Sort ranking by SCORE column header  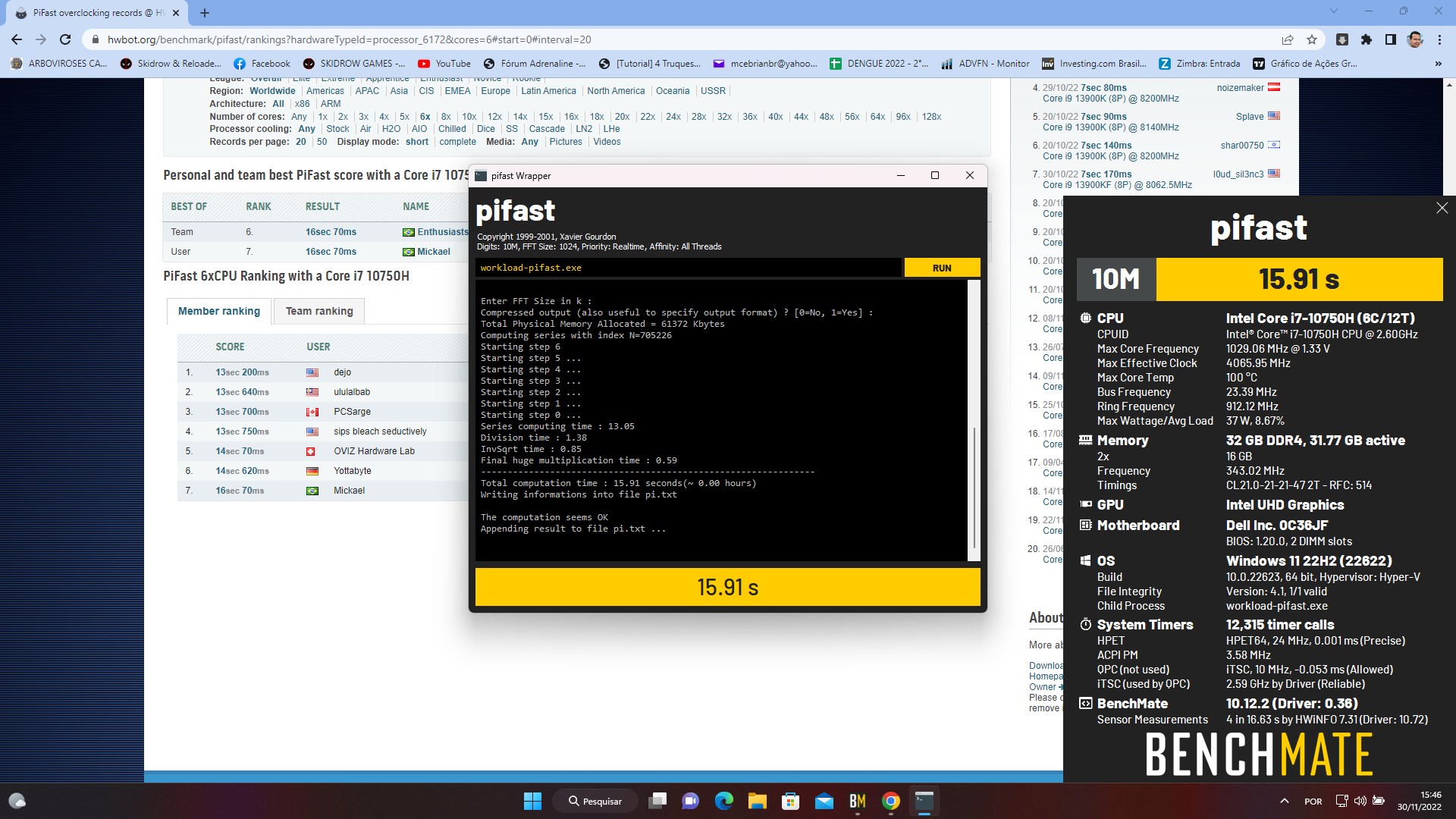[230, 347]
